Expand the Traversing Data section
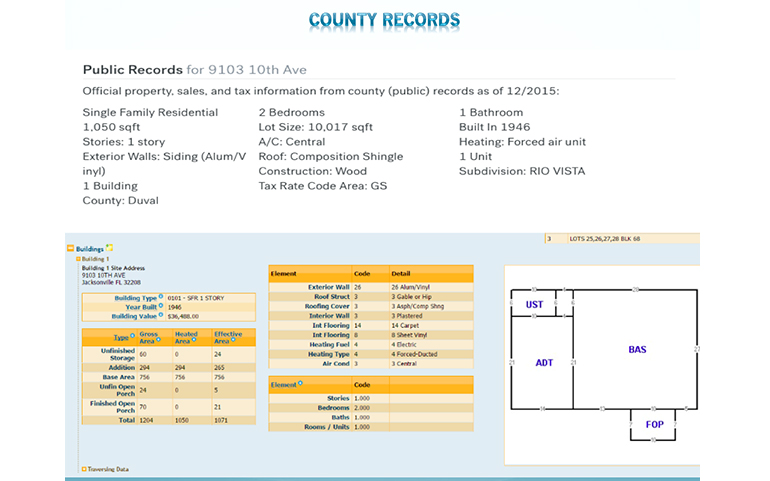This screenshot has width=770, height=481. pyautogui.click(x=83, y=468)
